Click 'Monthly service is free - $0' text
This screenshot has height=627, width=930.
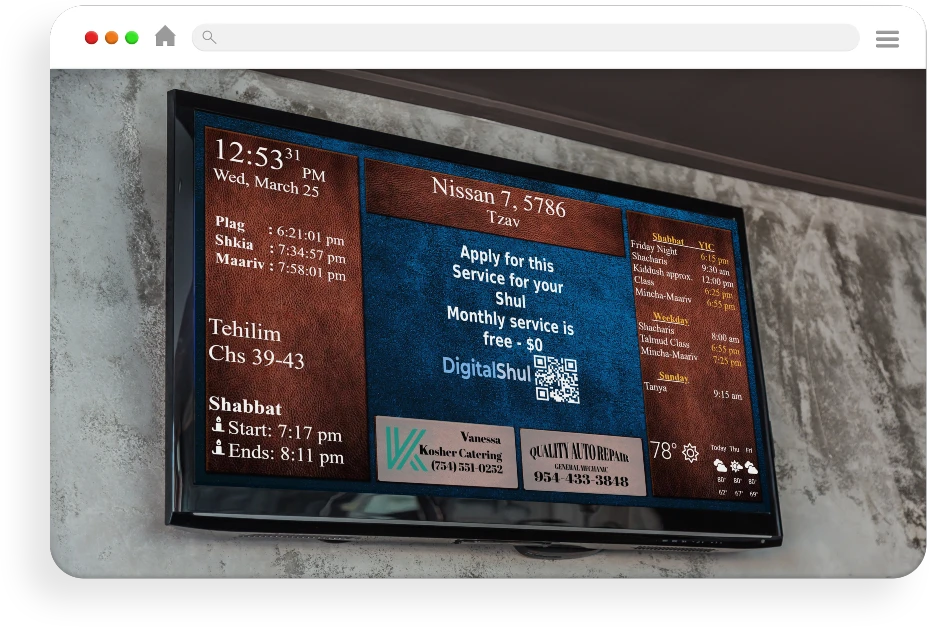[511, 329]
